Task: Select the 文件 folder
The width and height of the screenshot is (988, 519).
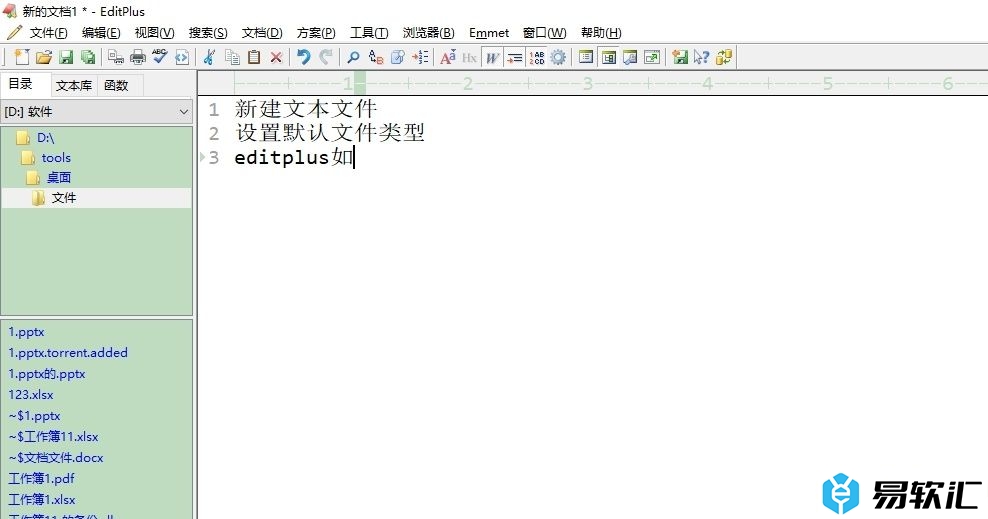Action: click(64, 198)
